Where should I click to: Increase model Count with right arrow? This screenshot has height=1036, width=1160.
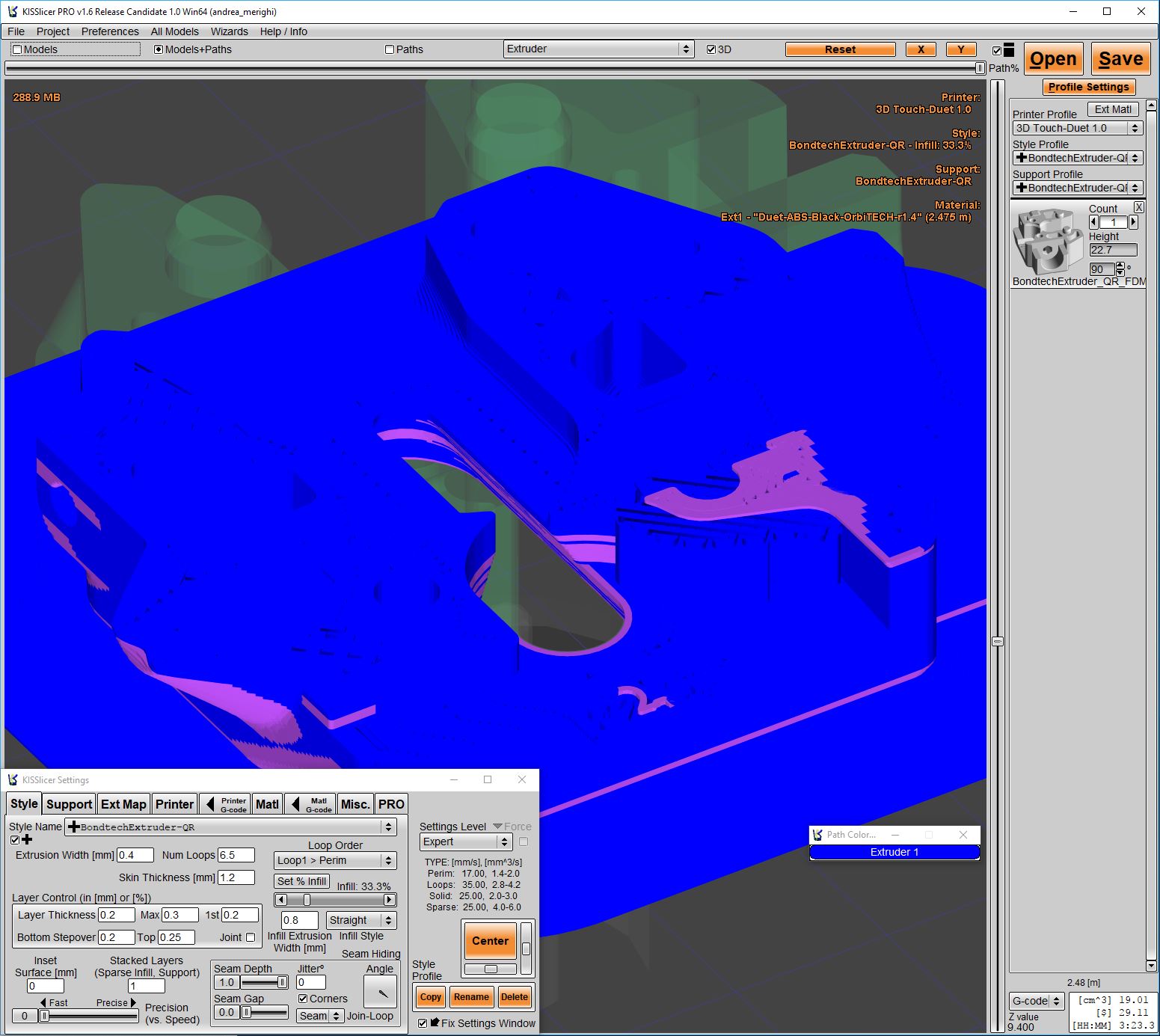(x=1133, y=222)
